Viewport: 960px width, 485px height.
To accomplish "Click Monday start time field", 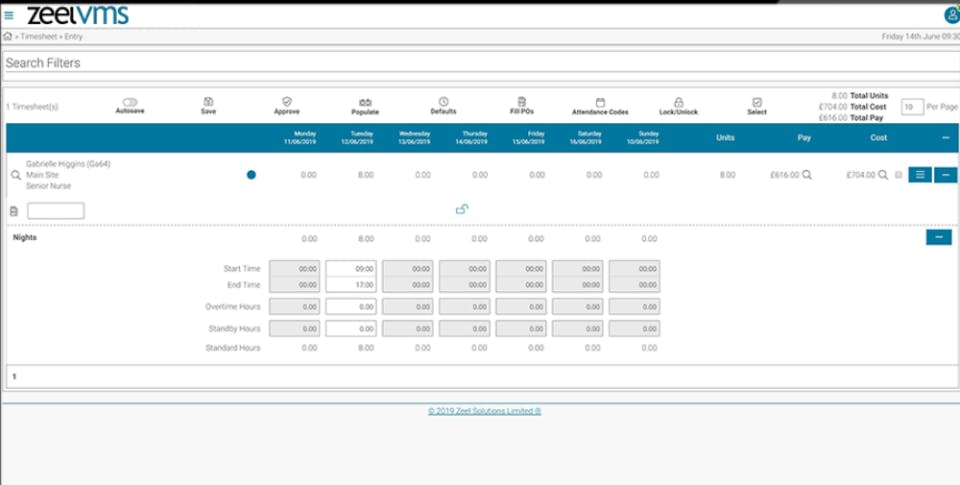I will [x=294, y=268].
